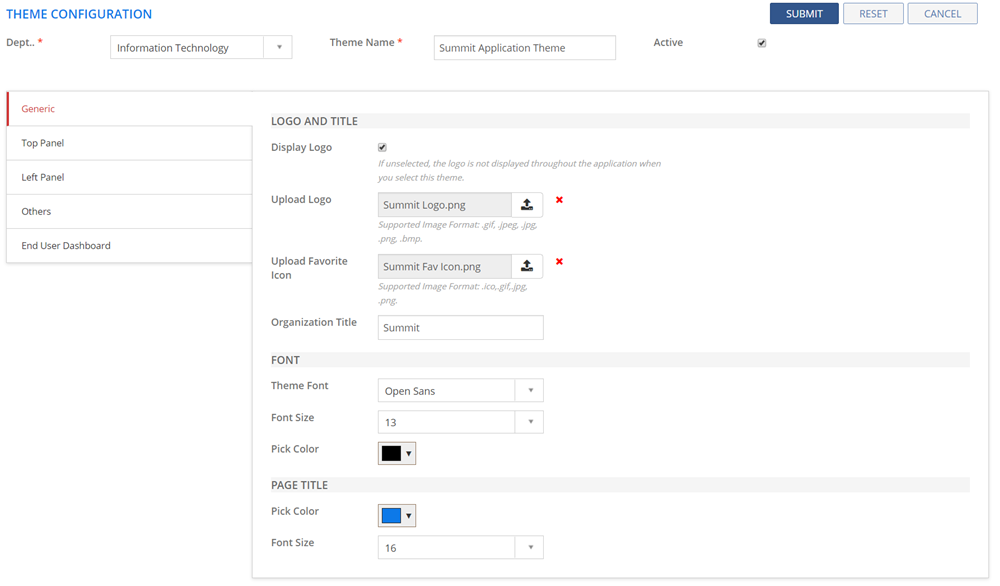The height and width of the screenshot is (586, 1000).
Task: Open the Page Title Font Size dropdown
Action: [x=530, y=548]
